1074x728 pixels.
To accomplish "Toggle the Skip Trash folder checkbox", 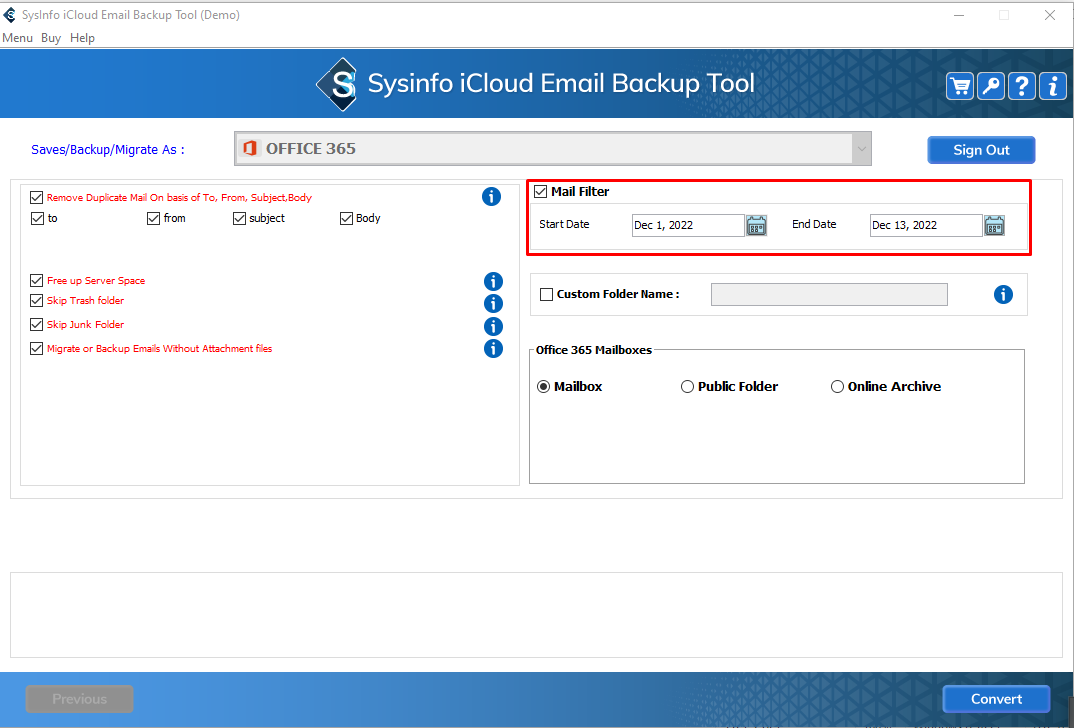I will click(x=37, y=301).
